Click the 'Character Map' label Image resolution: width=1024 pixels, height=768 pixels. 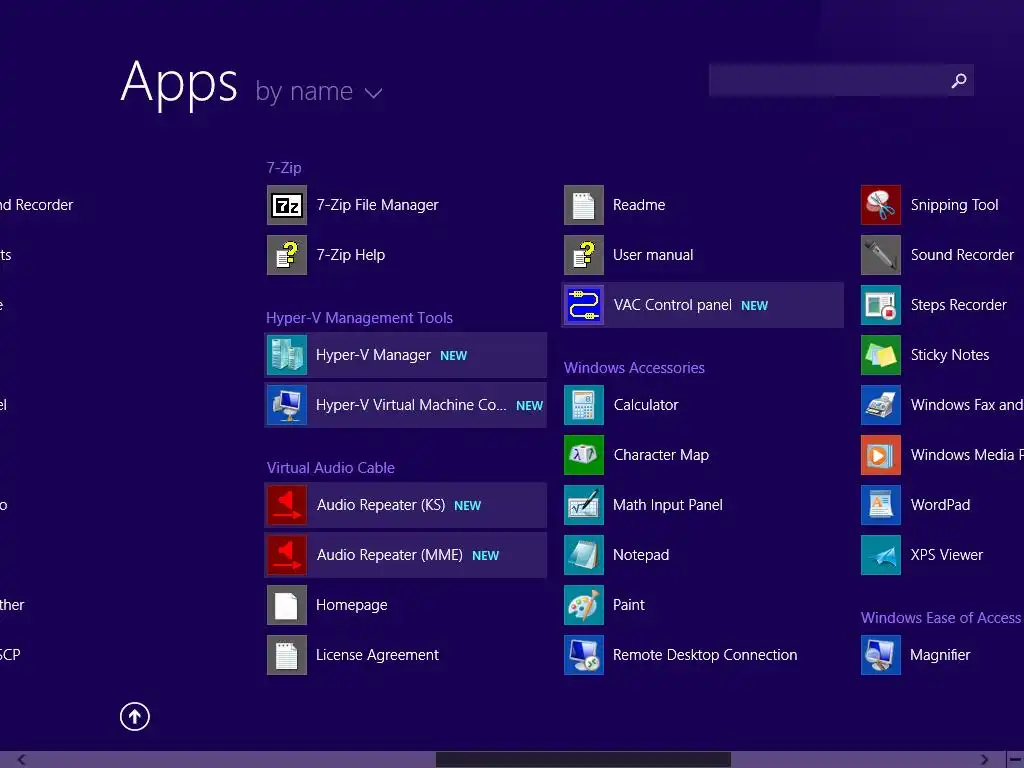[662, 455]
